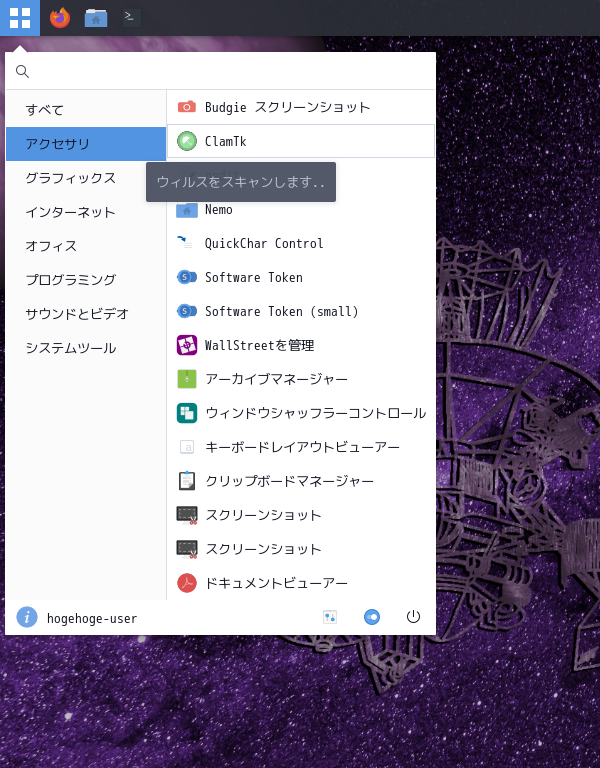Click the キーボードレイアウトビューアー icon

coord(187,447)
